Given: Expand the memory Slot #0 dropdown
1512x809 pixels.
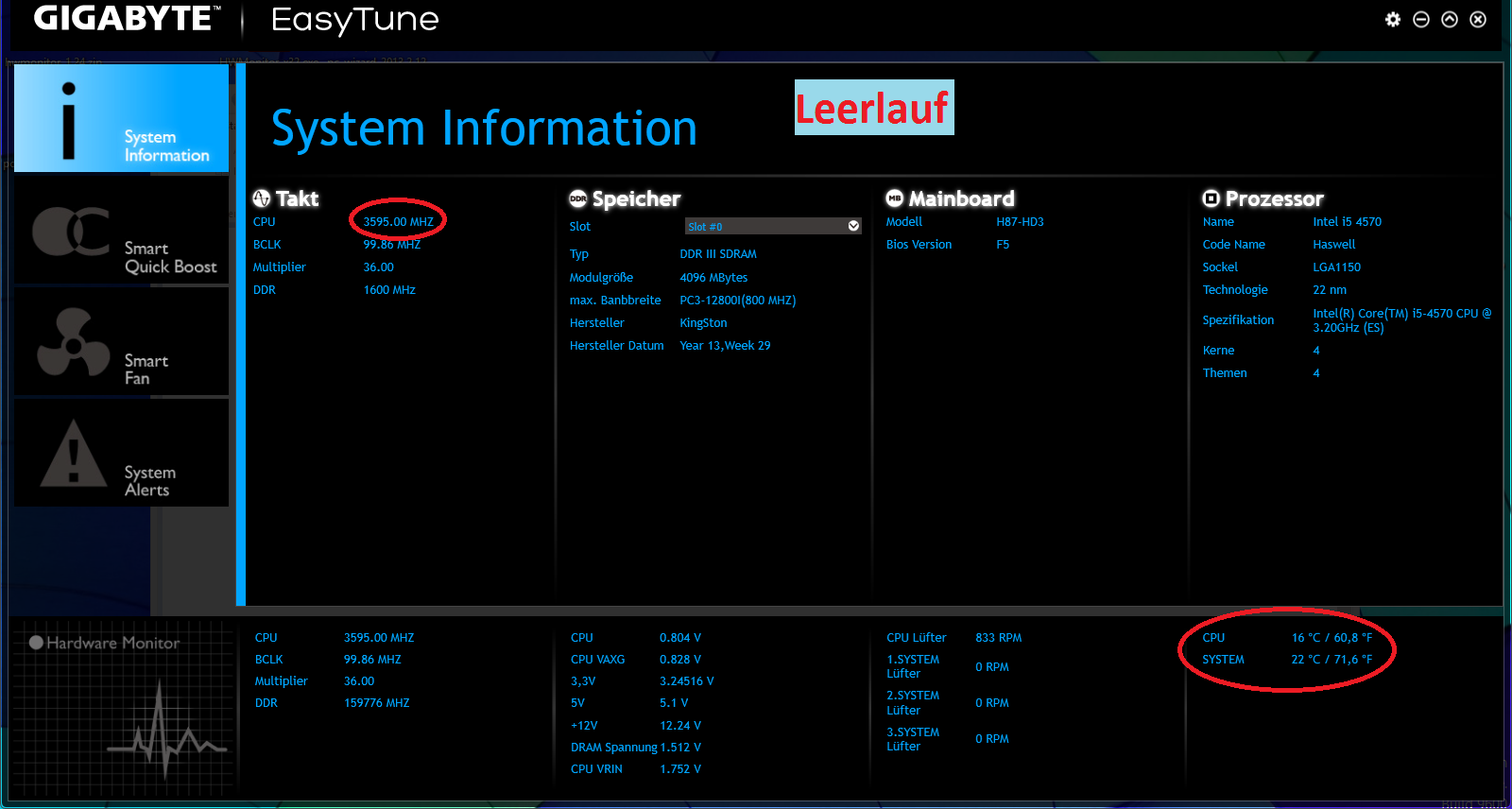Looking at the screenshot, I should tap(772, 226).
